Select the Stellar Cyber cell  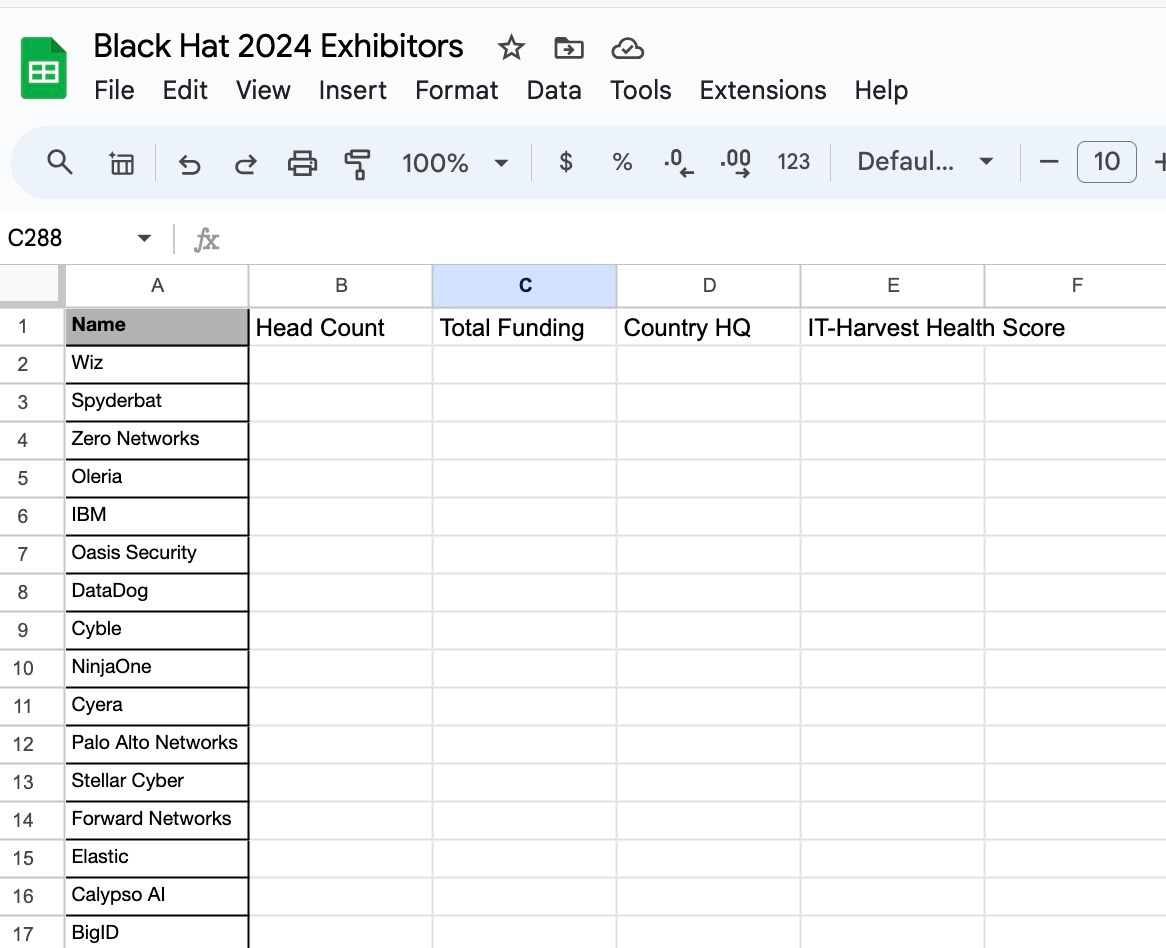click(157, 782)
